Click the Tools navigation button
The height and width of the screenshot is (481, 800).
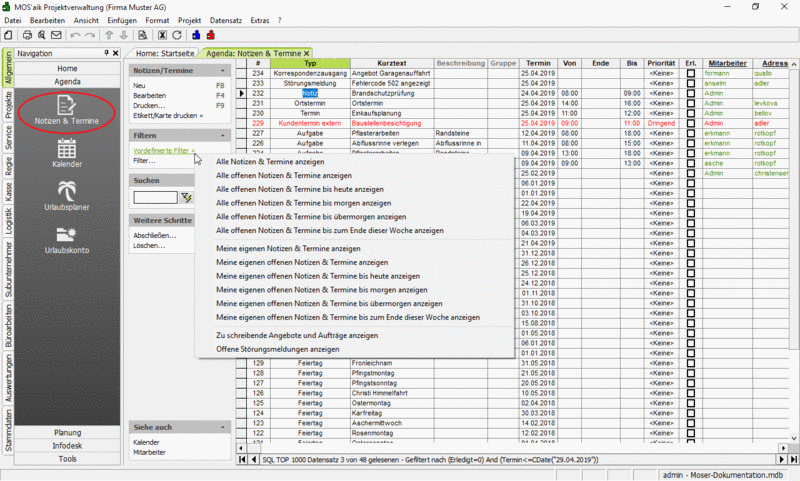[x=67, y=459]
